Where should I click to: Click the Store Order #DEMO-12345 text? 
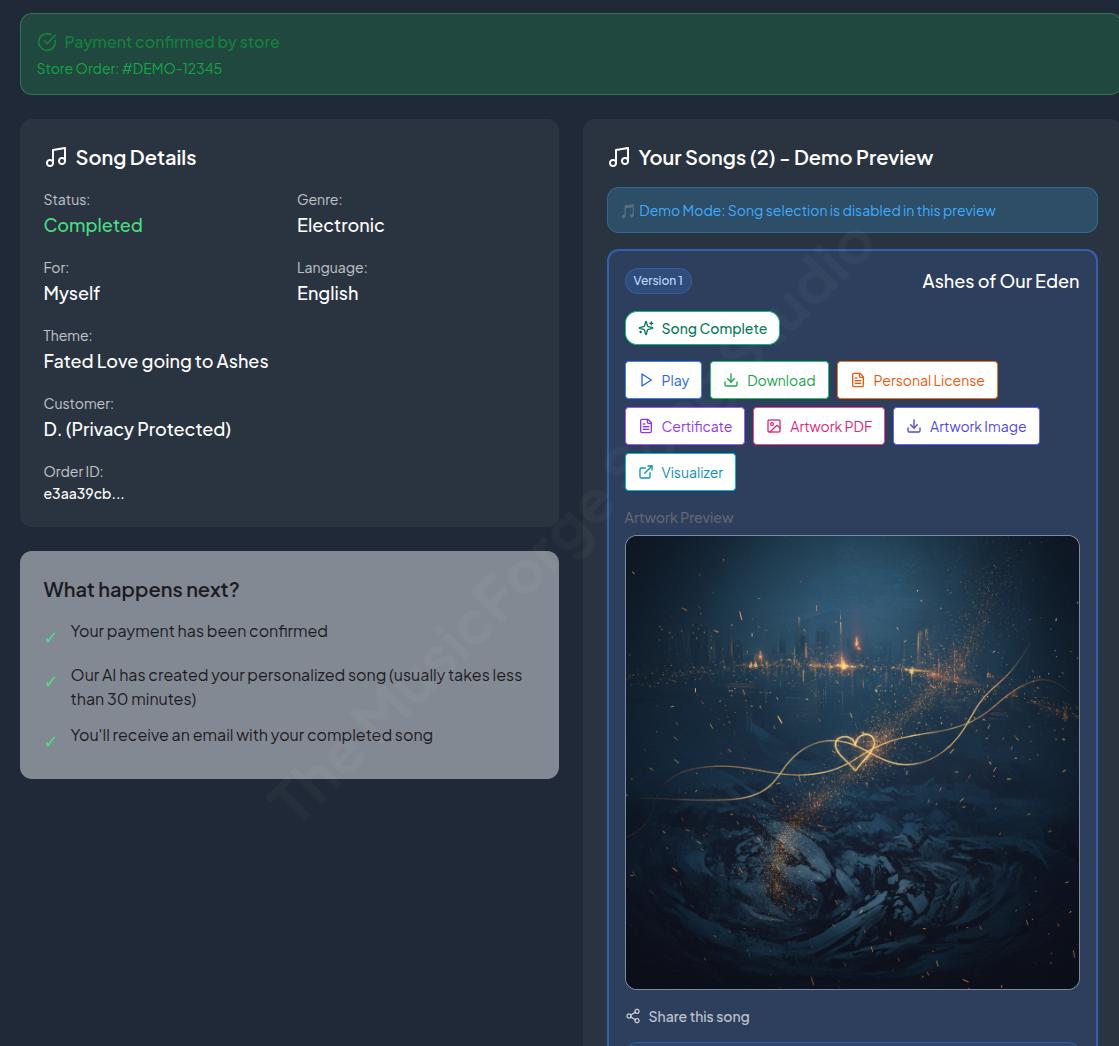(x=129, y=69)
